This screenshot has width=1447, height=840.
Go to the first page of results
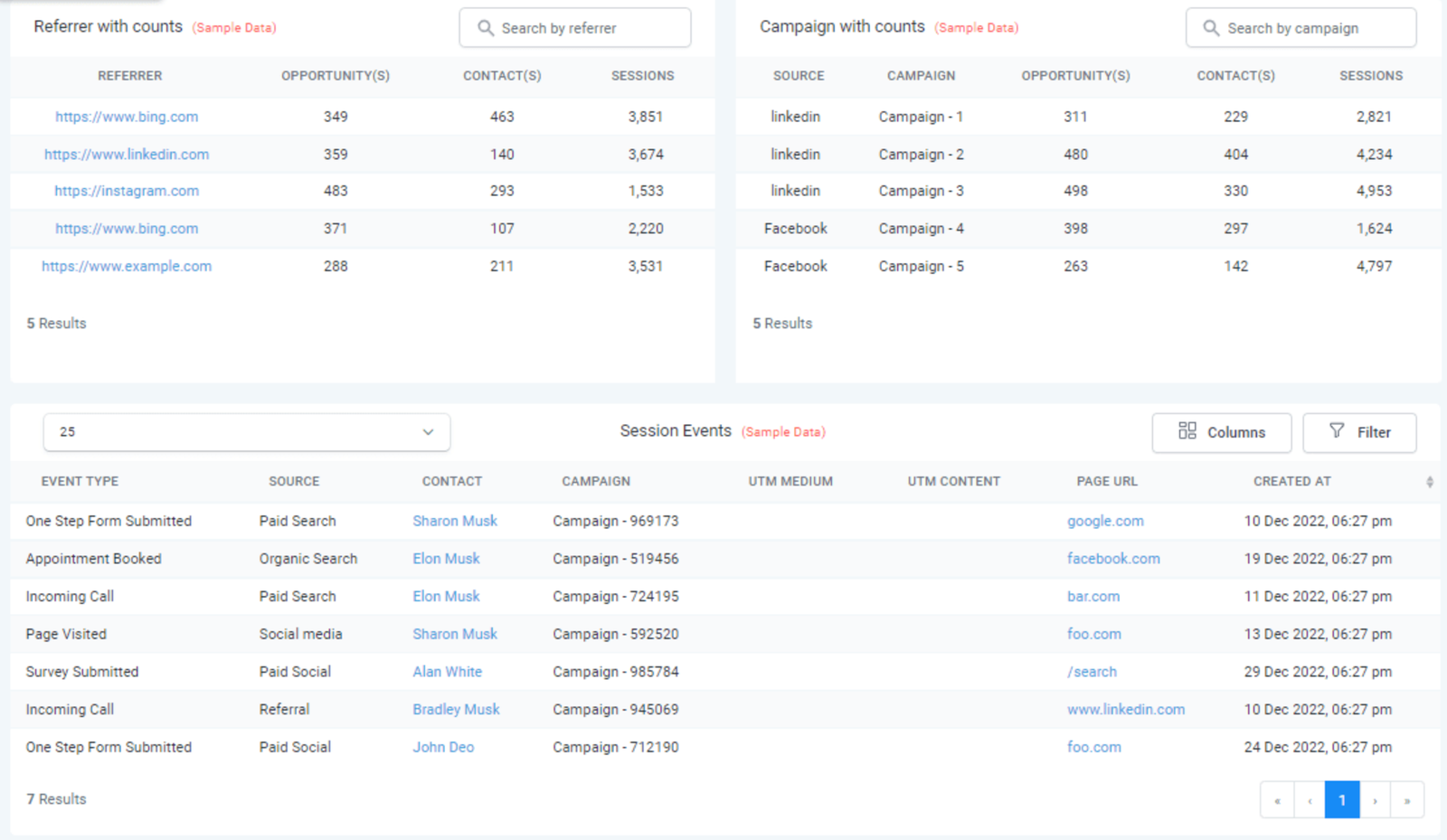[1277, 800]
